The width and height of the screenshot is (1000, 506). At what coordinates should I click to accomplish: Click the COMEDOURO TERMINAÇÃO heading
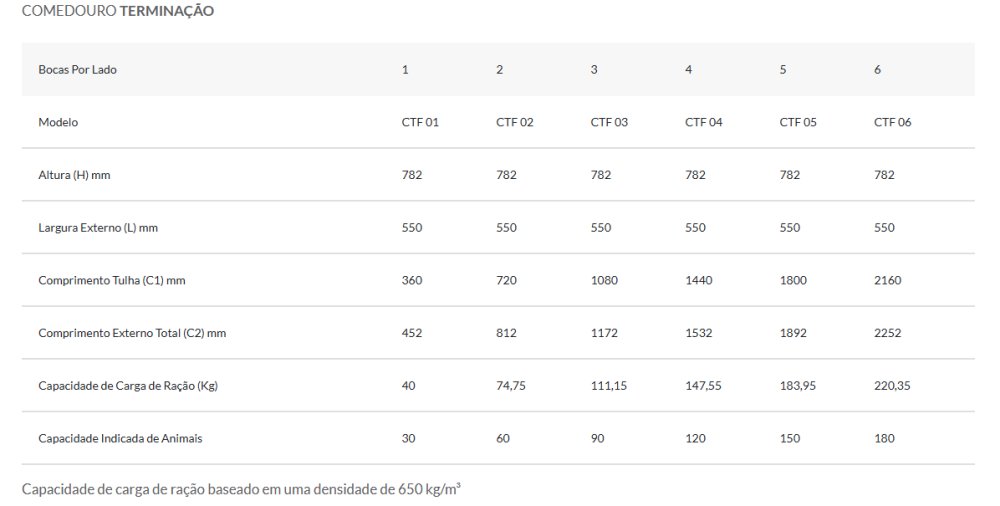click(117, 11)
